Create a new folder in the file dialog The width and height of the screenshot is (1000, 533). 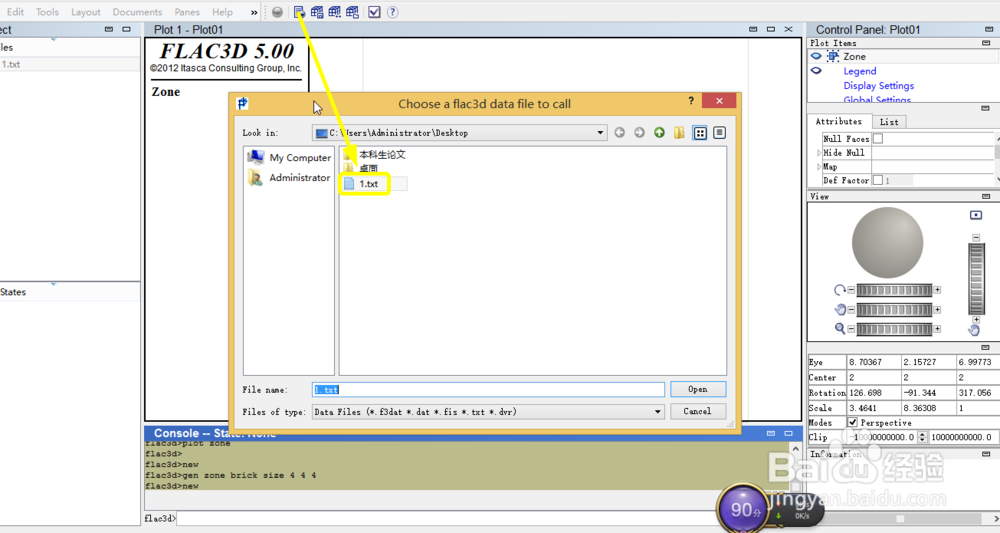click(679, 133)
